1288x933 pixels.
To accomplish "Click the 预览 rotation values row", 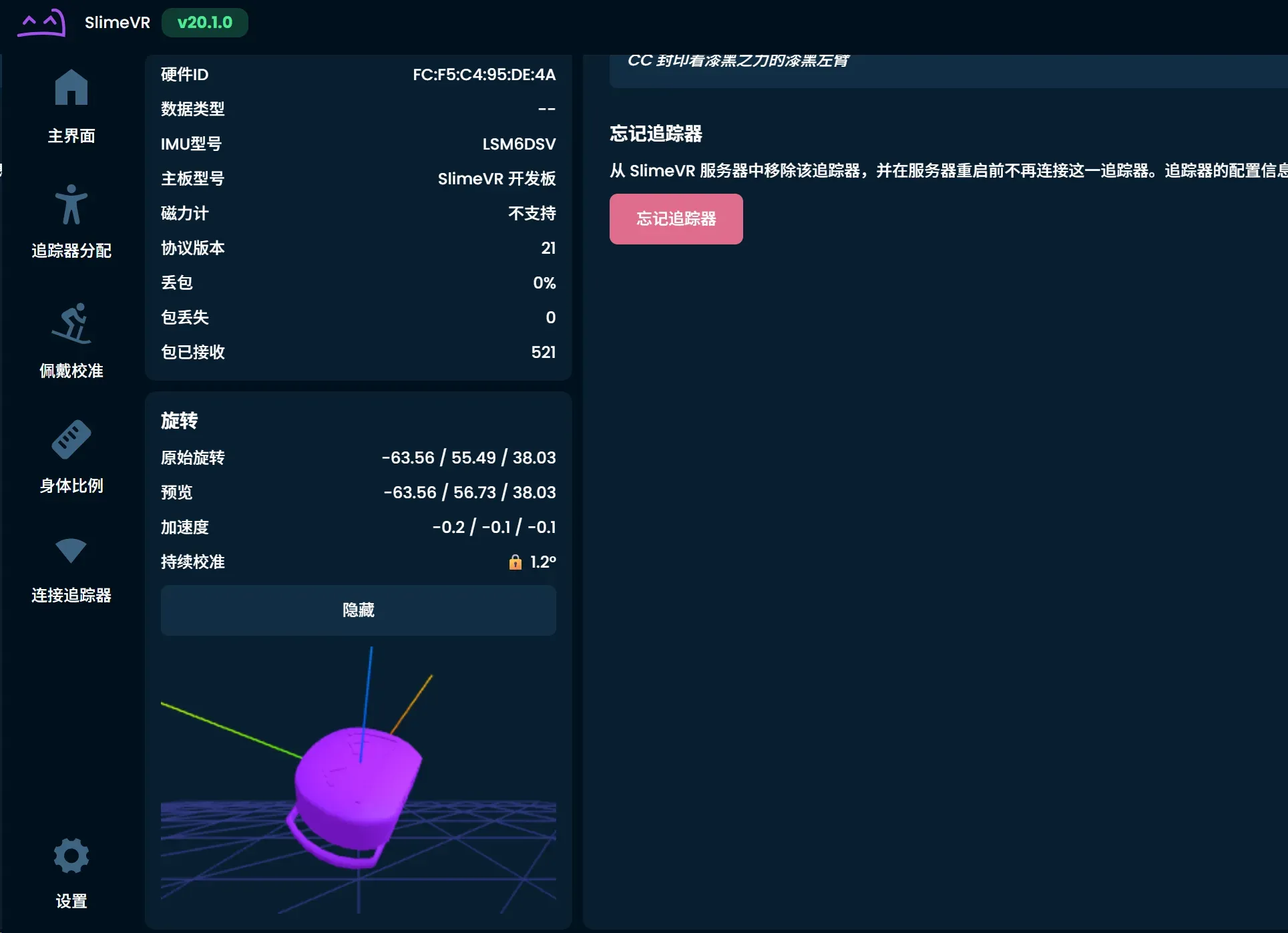I will [x=358, y=493].
